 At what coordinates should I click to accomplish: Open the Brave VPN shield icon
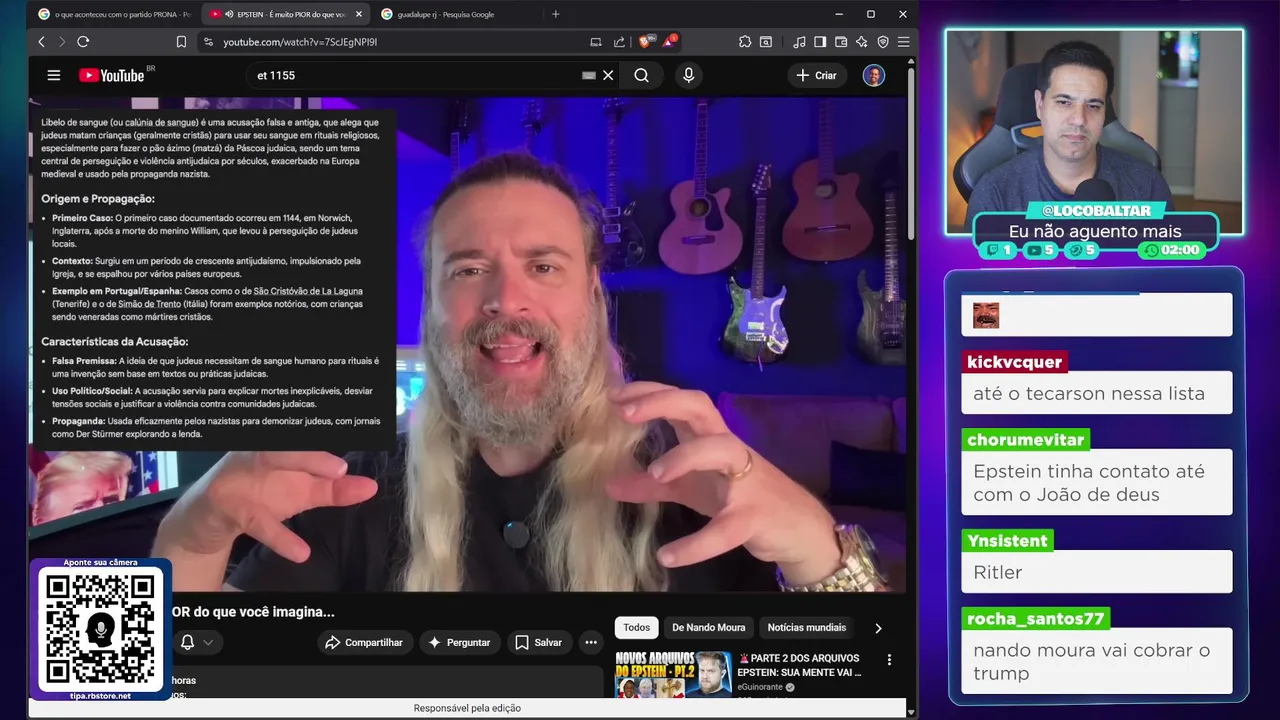point(883,42)
